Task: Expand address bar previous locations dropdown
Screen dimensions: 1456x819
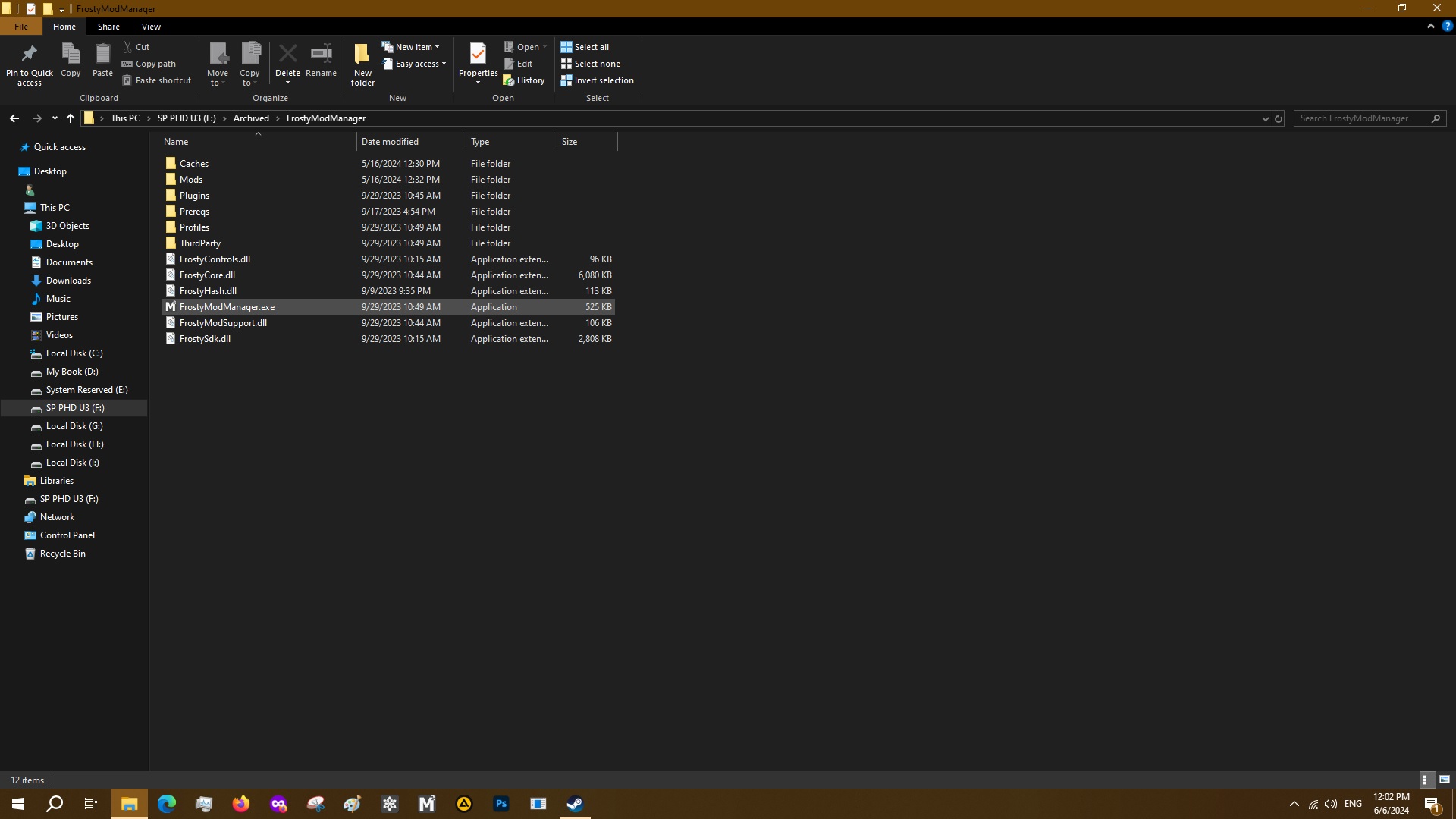Action: click(x=1265, y=118)
